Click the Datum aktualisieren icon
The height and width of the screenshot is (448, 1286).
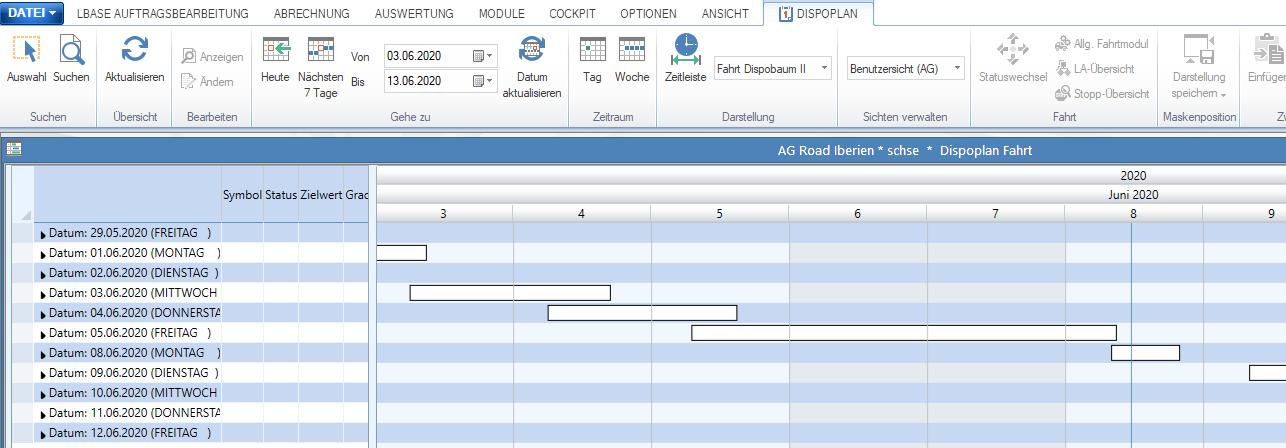[532, 50]
